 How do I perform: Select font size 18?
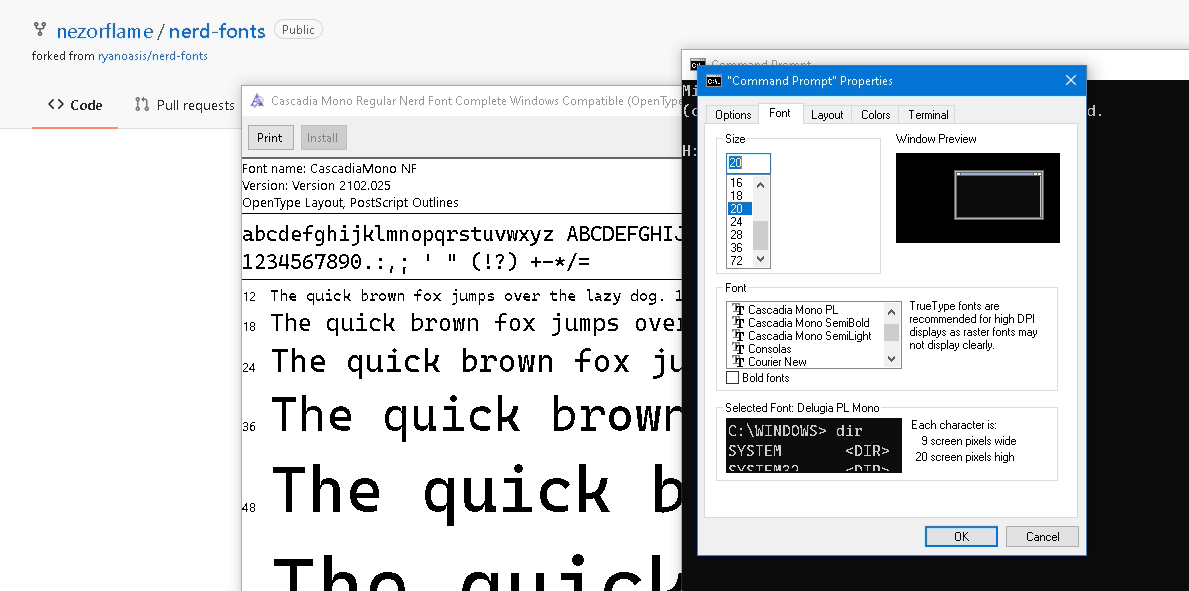tap(739, 196)
